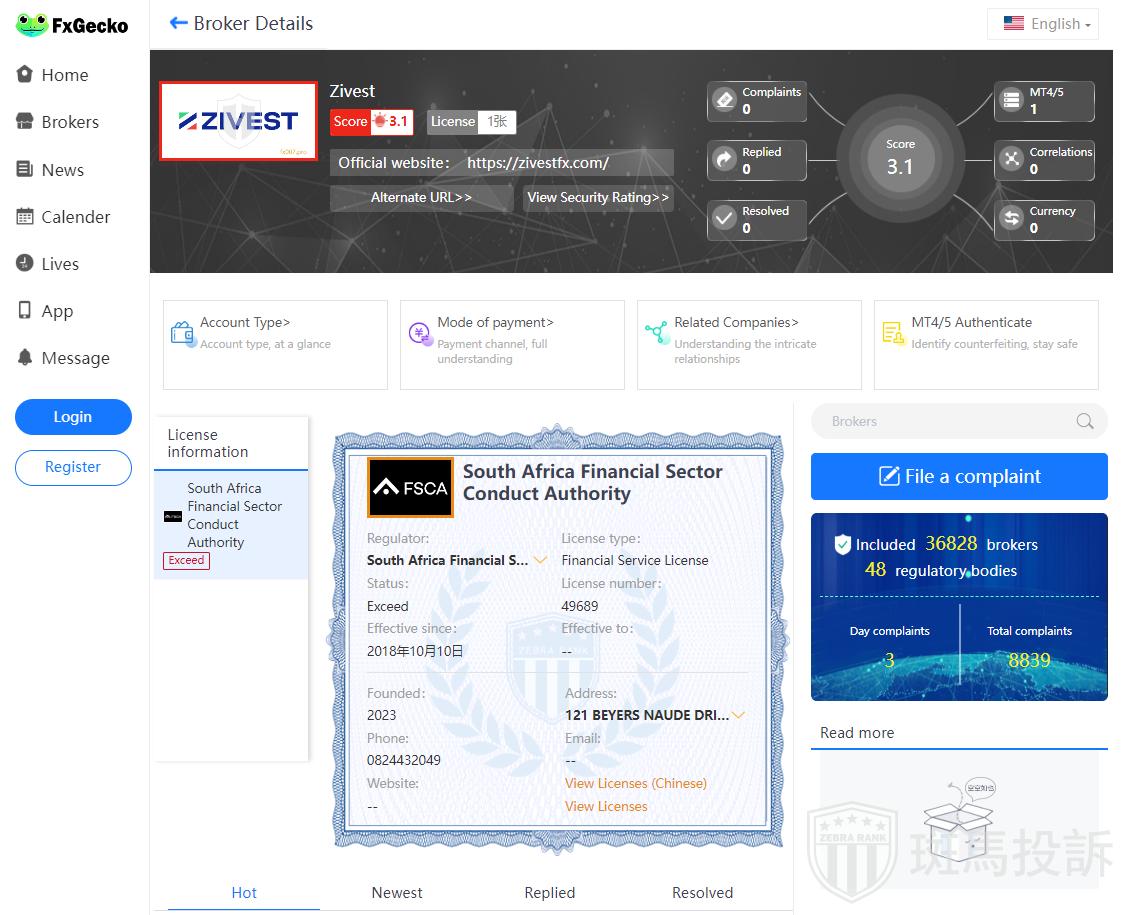Open the Related Companies card
The height and width of the screenshot is (915, 1132).
748,344
